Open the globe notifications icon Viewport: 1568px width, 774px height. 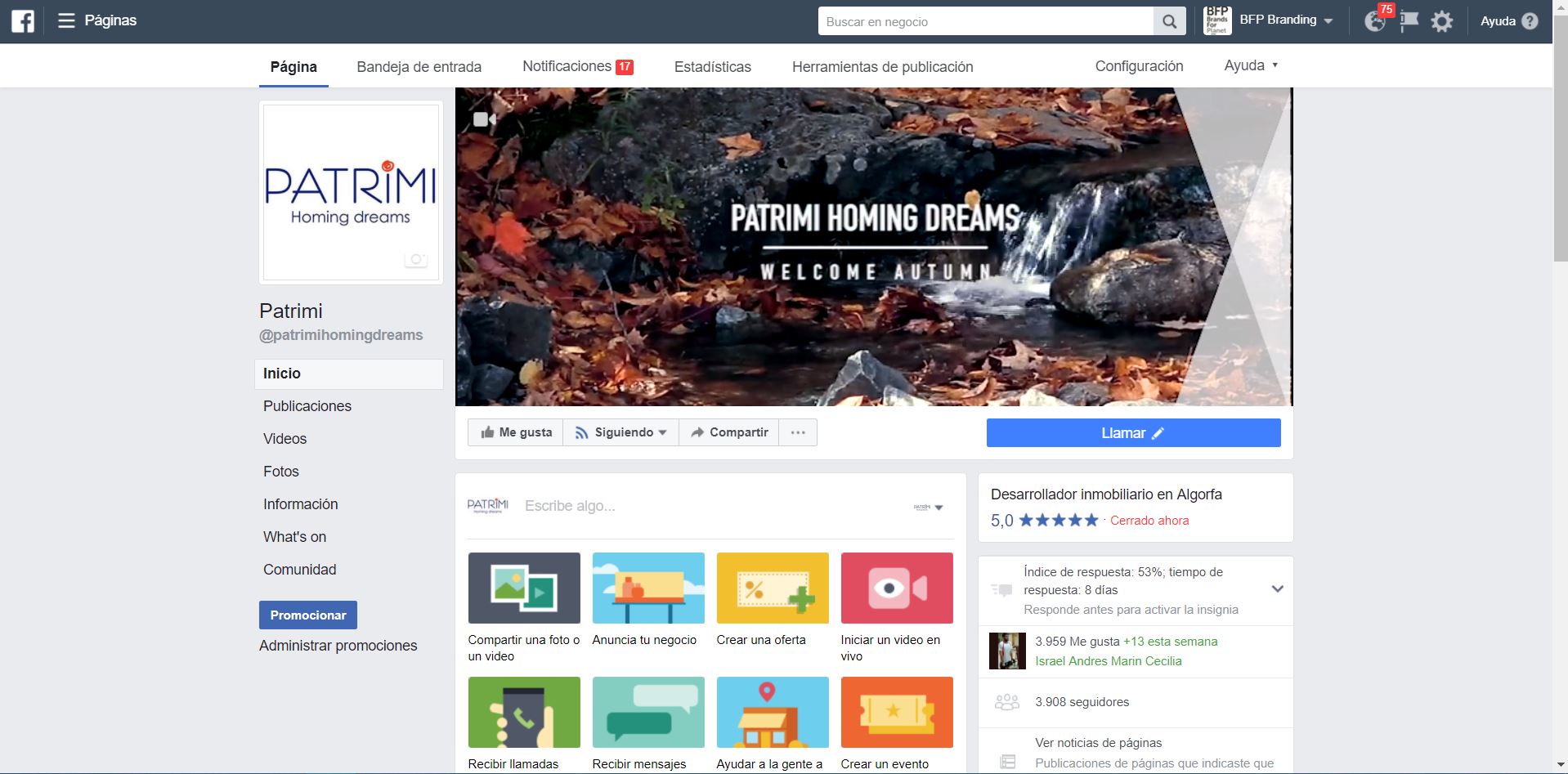point(1375,21)
